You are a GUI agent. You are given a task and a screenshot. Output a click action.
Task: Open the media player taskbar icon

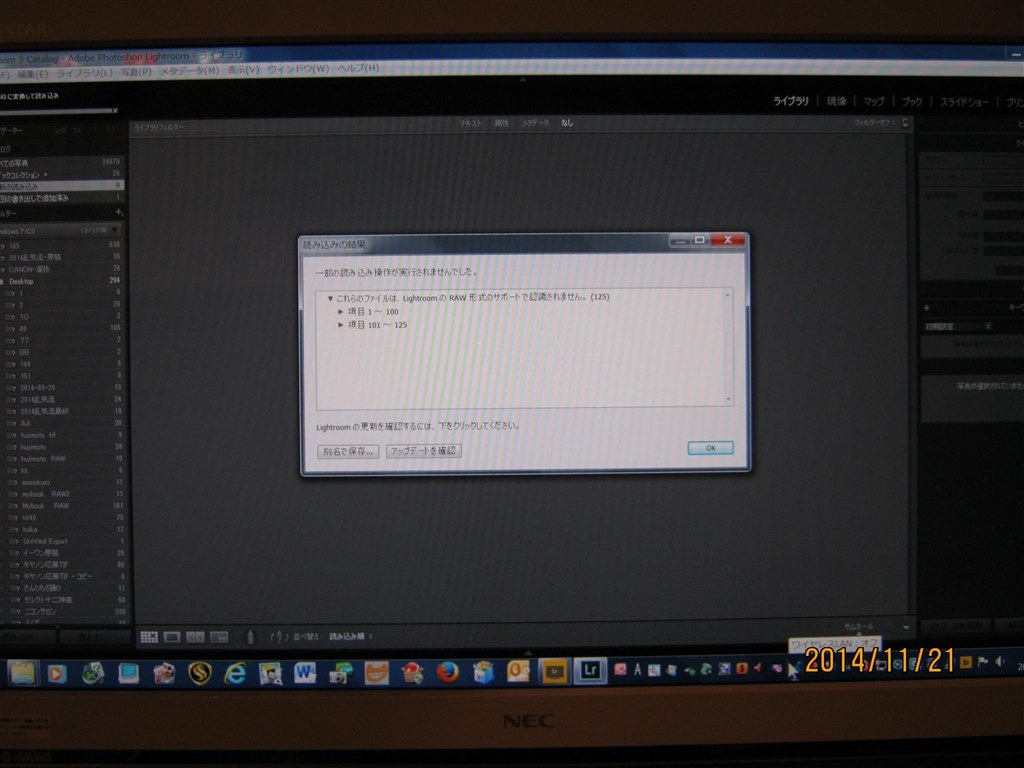click(57, 673)
